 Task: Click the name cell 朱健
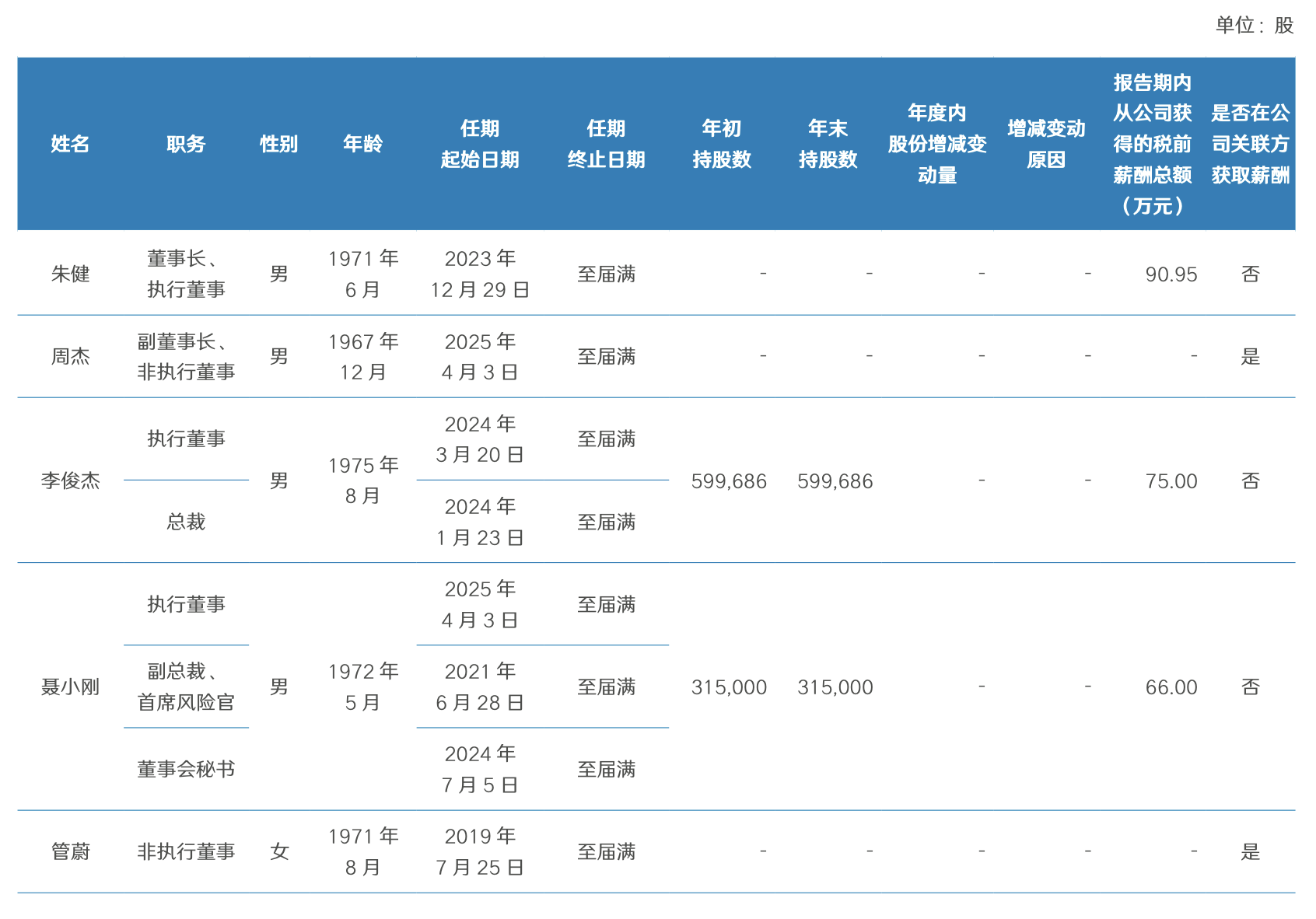70,274
